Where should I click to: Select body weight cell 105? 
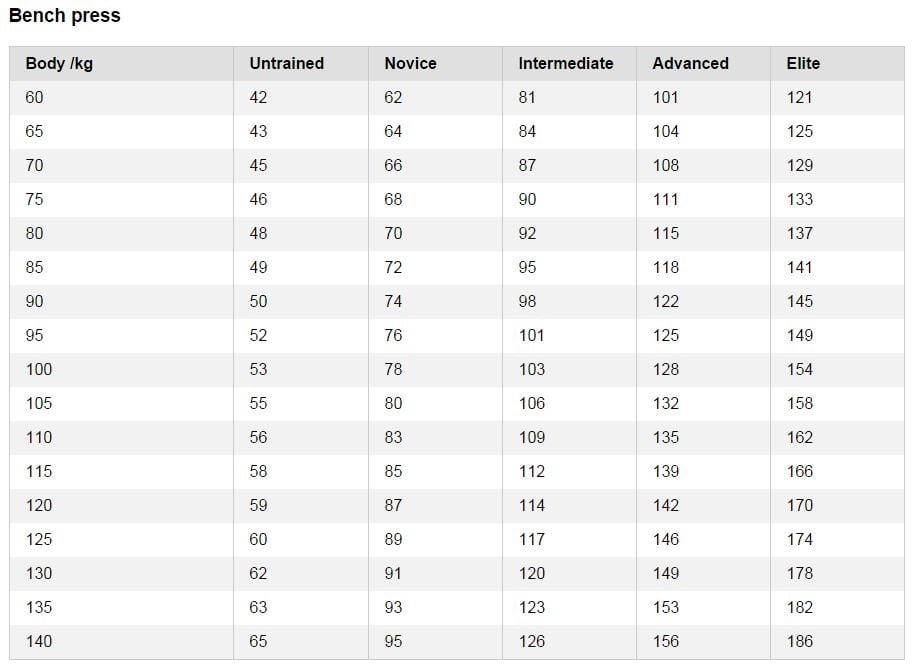coord(39,403)
